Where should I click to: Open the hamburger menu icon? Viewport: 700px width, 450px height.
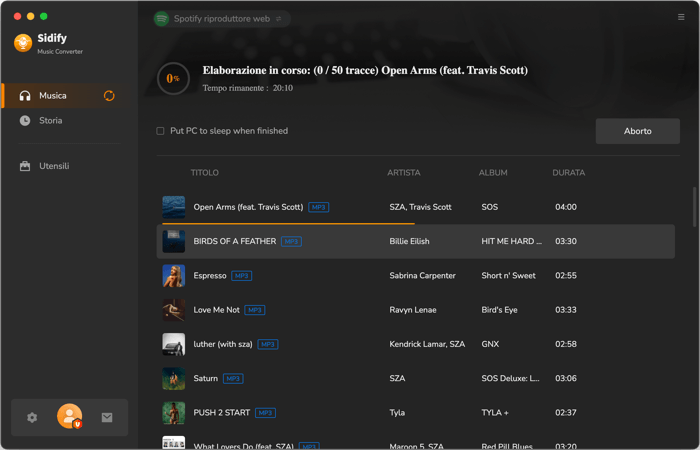pyautogui.click(x=681, y=17)
